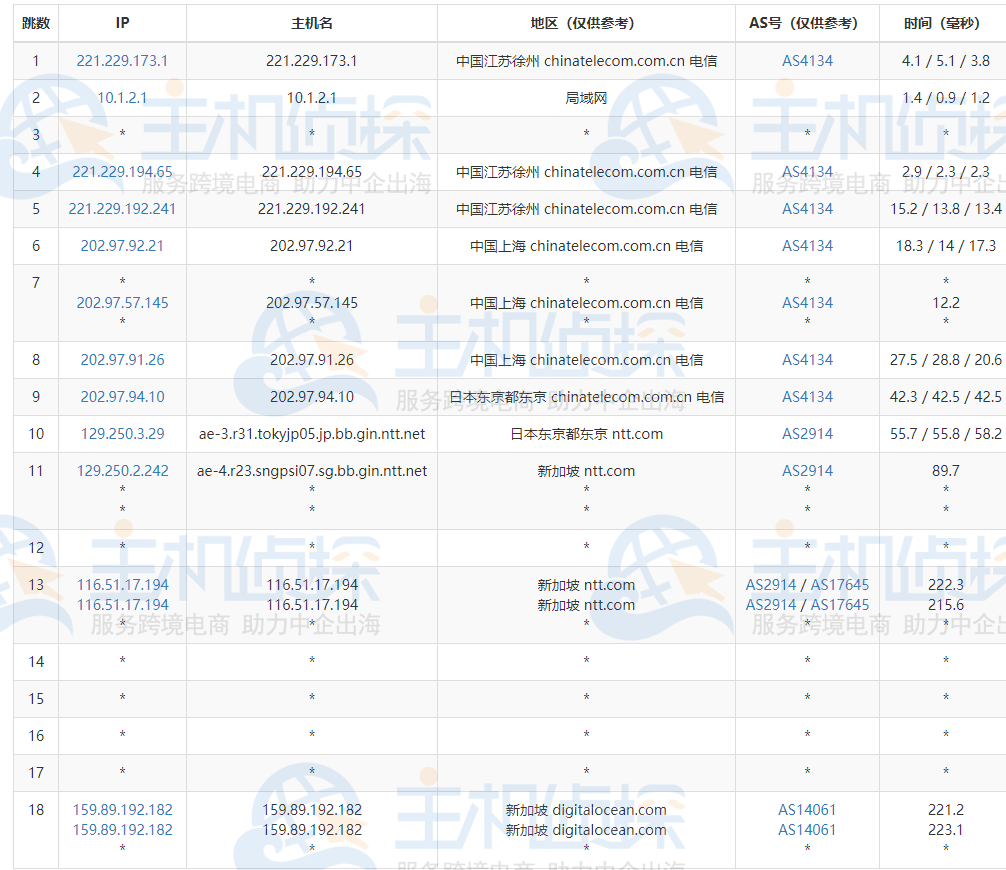Open AS2914 link in hop 10 row
Image resolution: width=1006 pixels, height=870 pixels.
(807, 434)
